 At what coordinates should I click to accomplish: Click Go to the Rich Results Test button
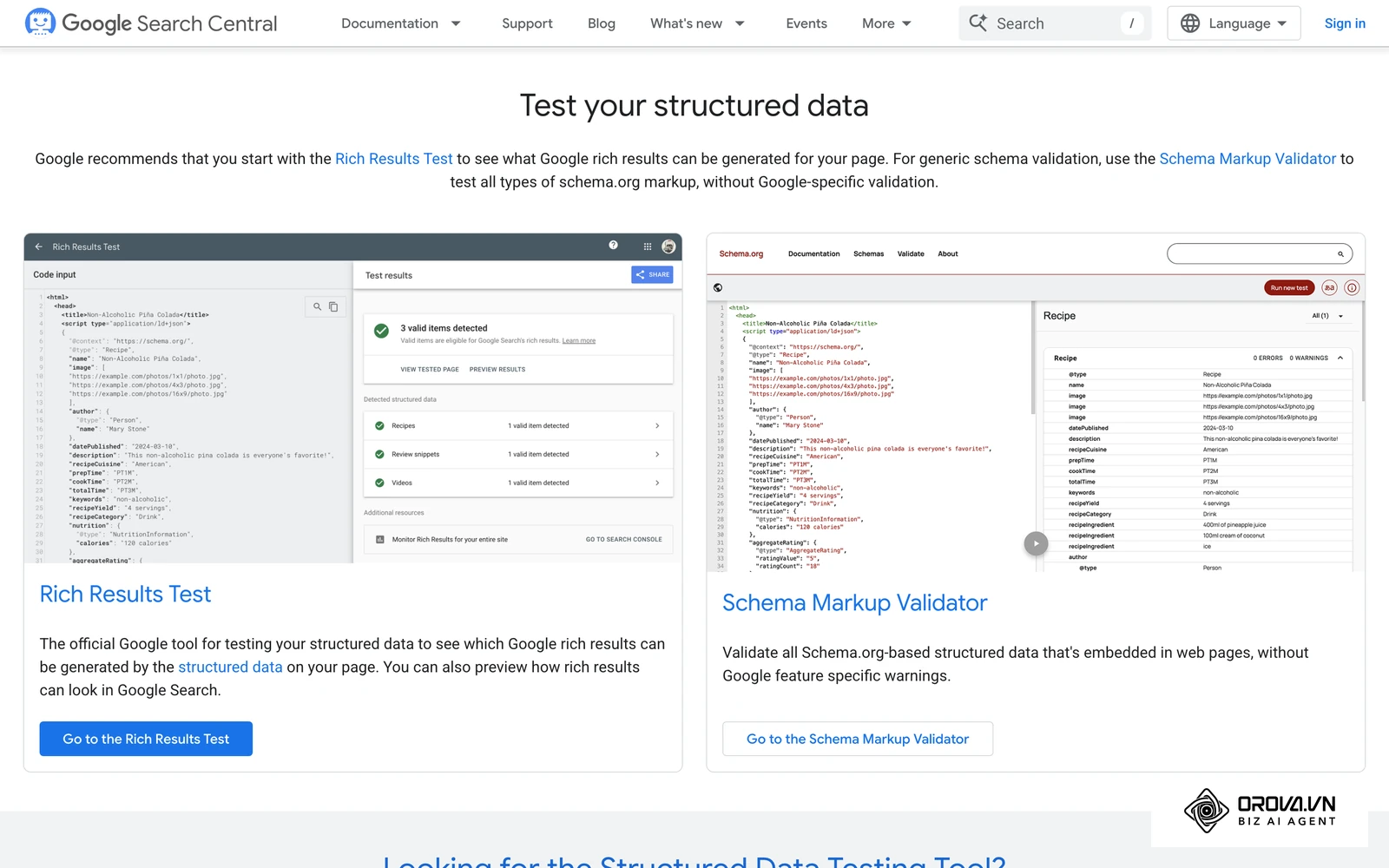(x=146, y=739)
